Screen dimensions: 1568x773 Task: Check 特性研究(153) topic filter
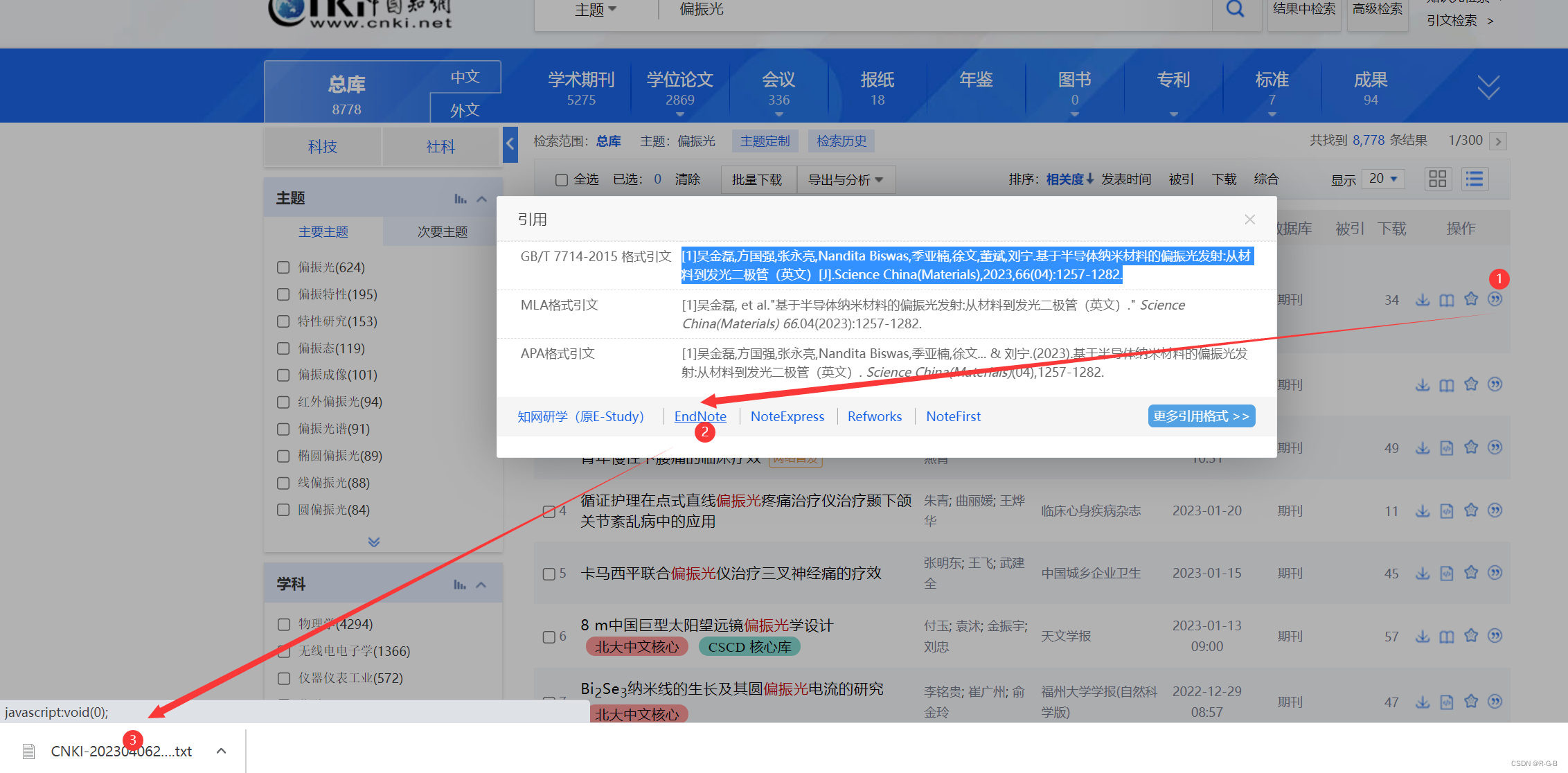click(x=283, y=321)
